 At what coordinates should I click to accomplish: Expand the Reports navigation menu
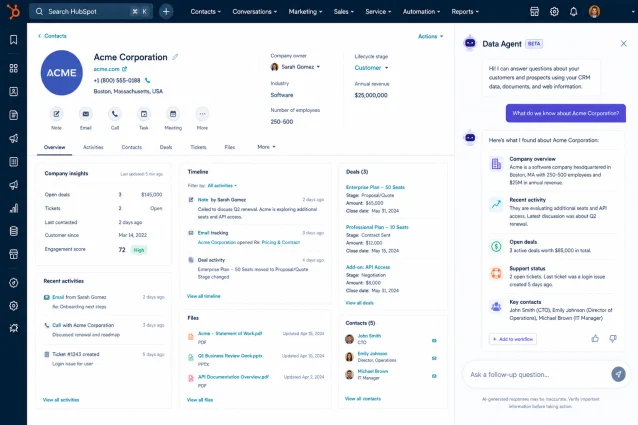465,11
